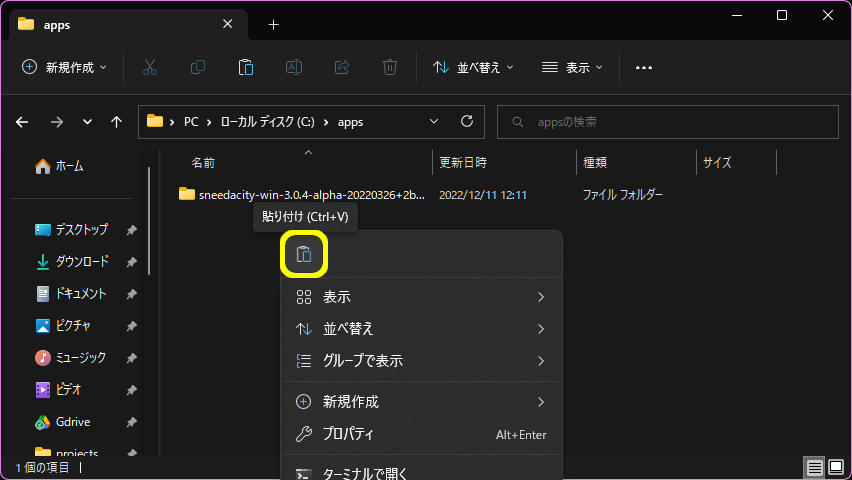This screenshot has height=480, width=852.
Task: Click the Paste clipboard icon in toolbar
Action: coord(246,67)
